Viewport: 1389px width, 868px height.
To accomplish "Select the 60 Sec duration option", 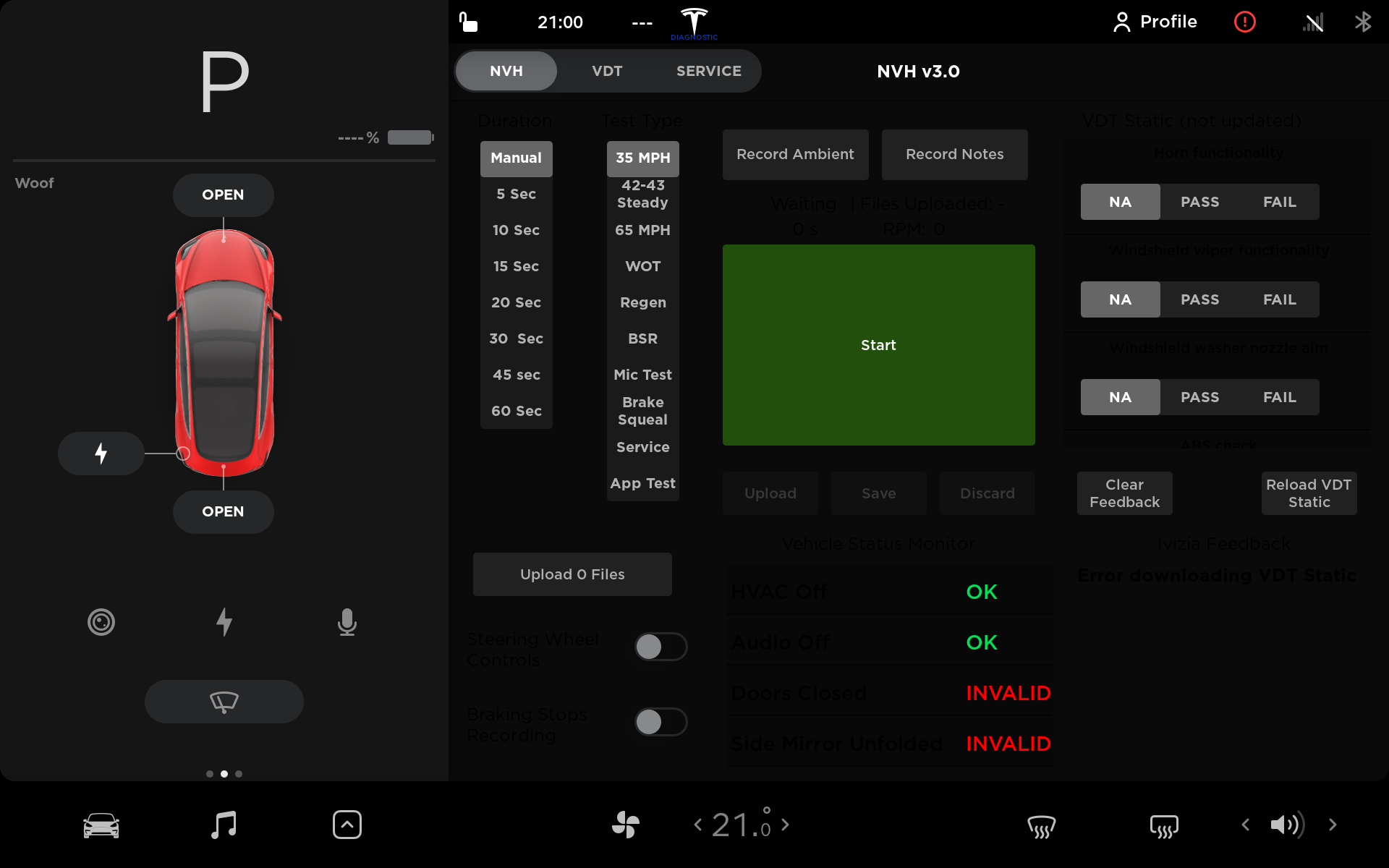I will click(x=515, y=410).
